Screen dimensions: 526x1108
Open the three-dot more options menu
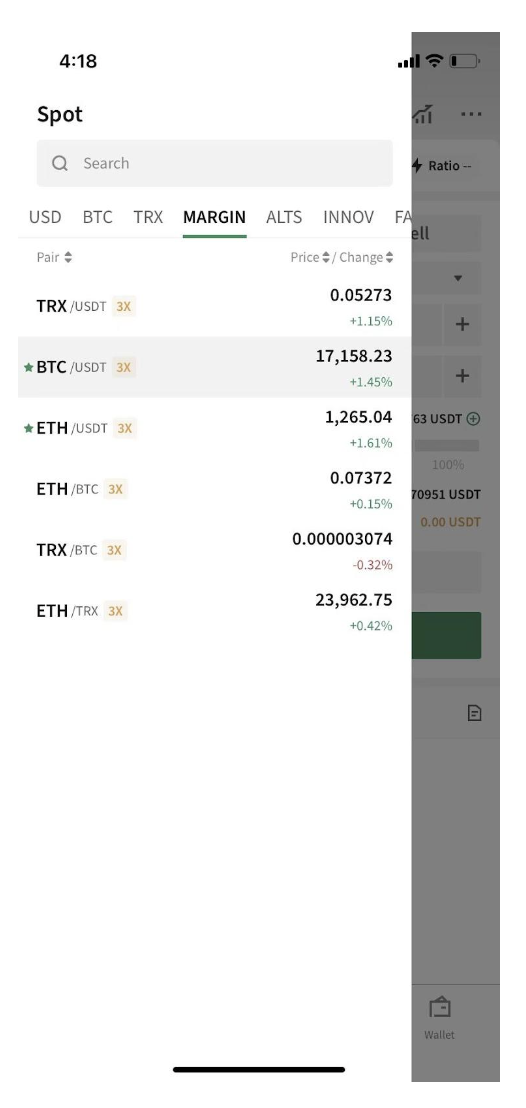(471, 114)
